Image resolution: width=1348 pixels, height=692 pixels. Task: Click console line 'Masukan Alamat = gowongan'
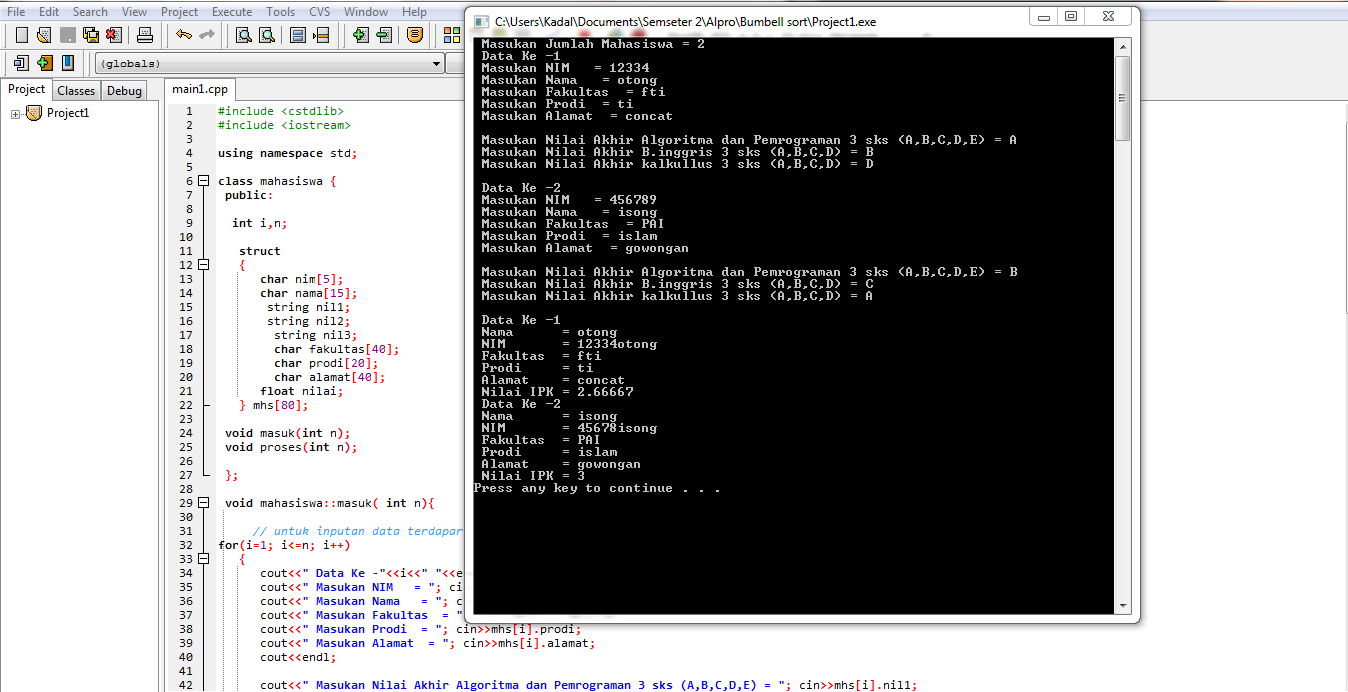pyautogui.click(x=585, y=248)
